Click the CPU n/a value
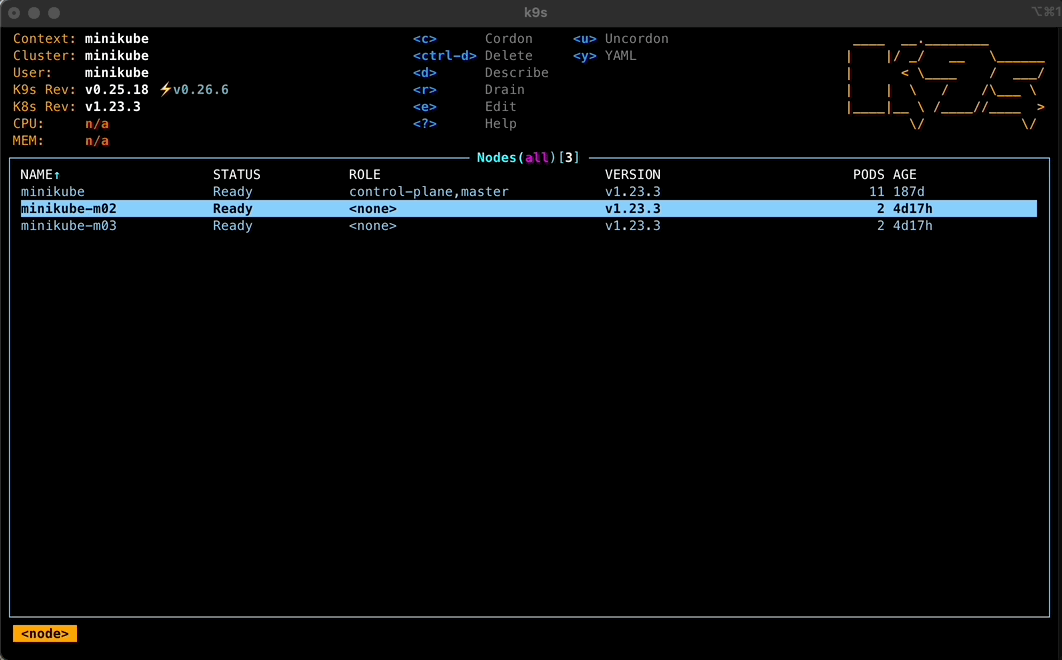This screenshot has height=660, width=1062. point(97,123)
